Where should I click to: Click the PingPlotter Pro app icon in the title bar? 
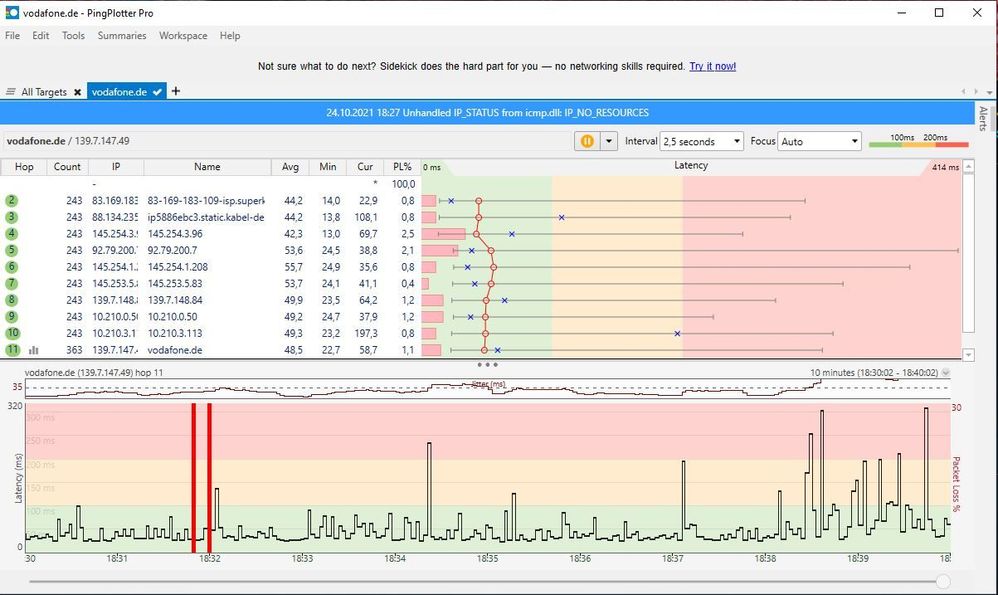pos(12,13)
